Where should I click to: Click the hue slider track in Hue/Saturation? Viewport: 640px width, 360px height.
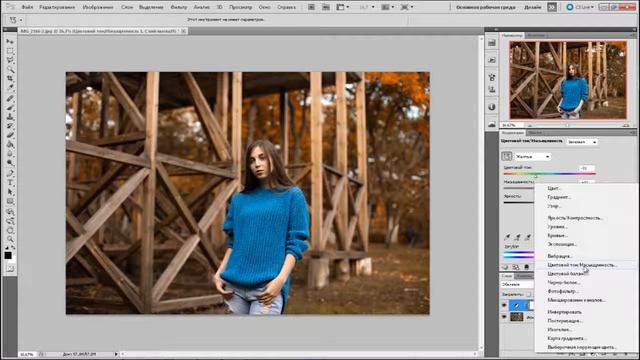(549, 174)
